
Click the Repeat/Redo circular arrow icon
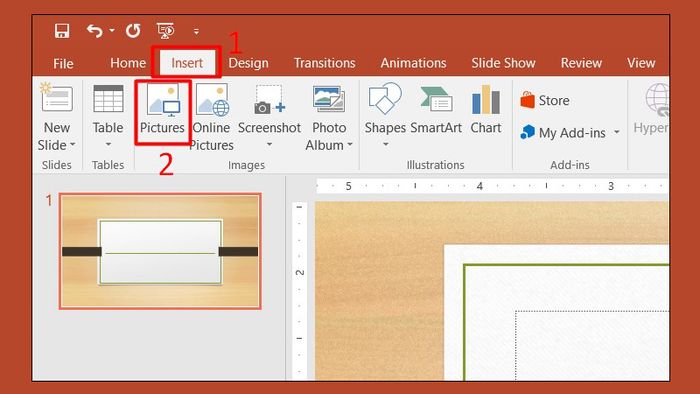(x=133, y=31)
